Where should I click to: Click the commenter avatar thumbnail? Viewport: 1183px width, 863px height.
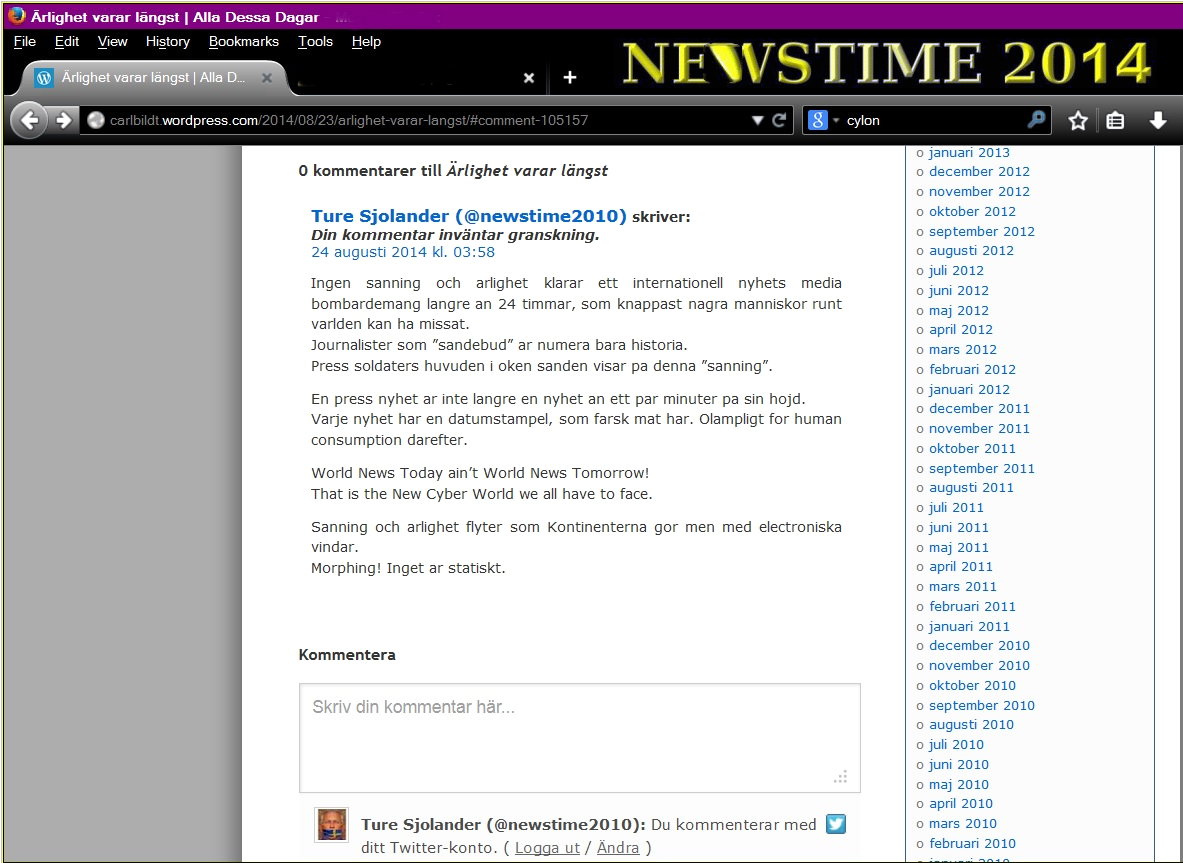pyautogui.click(x=331, y=825)
